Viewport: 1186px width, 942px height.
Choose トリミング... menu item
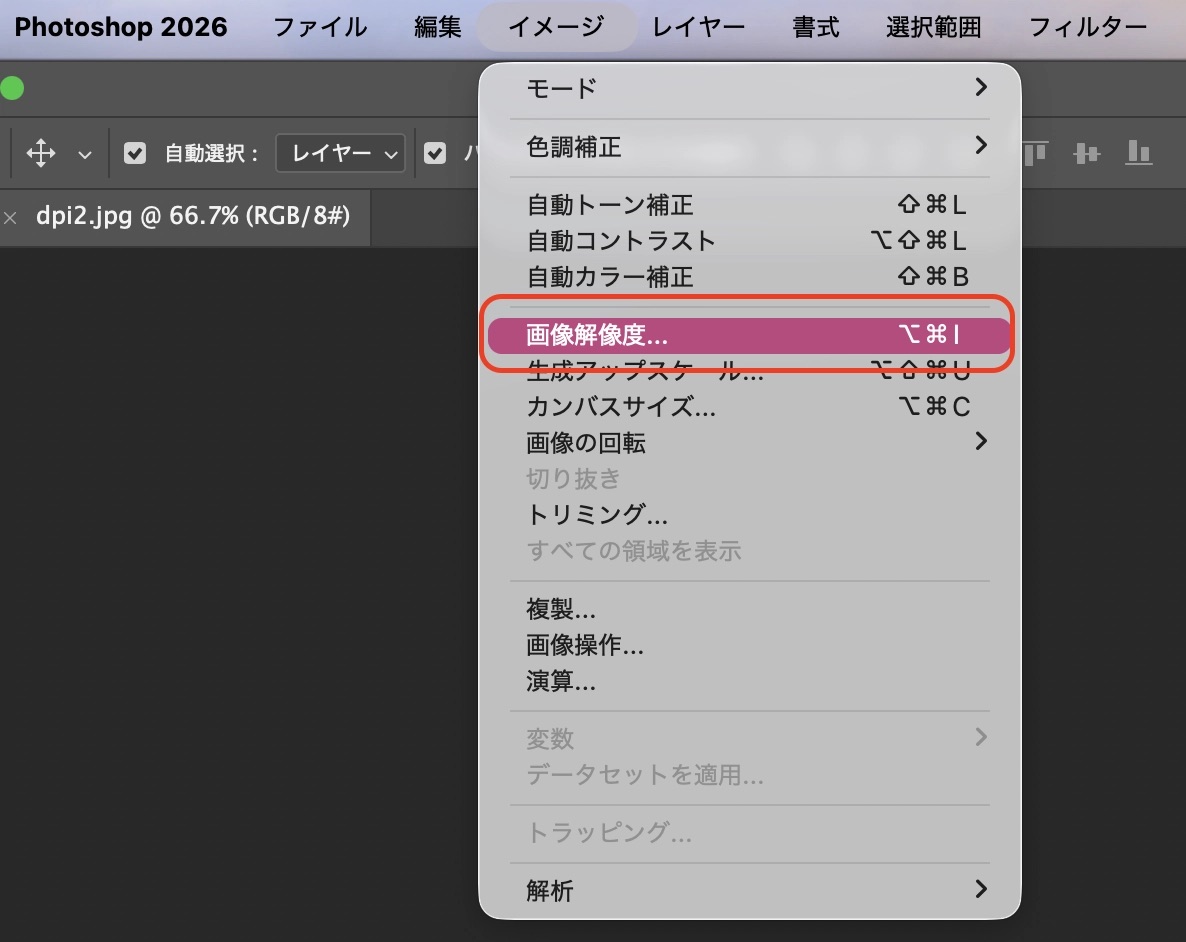pos(750,515)
